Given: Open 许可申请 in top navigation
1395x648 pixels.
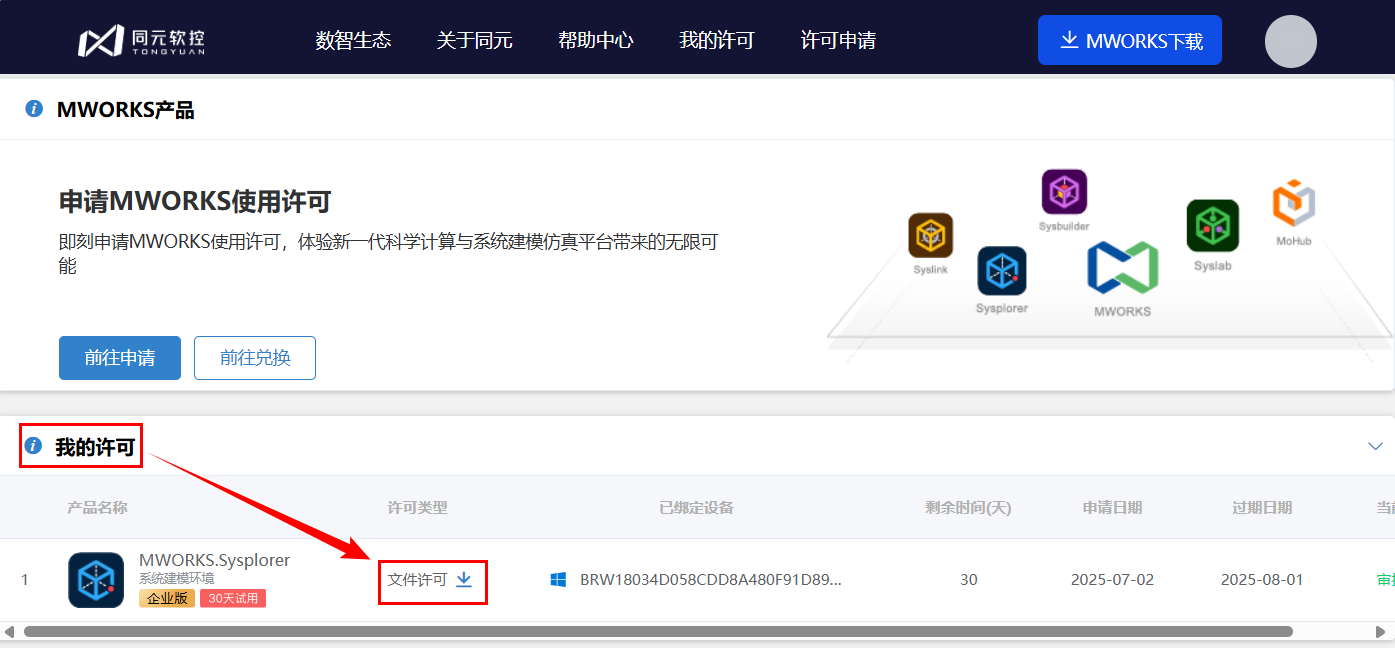Looking at the screenshot, I should pos(838,41).
